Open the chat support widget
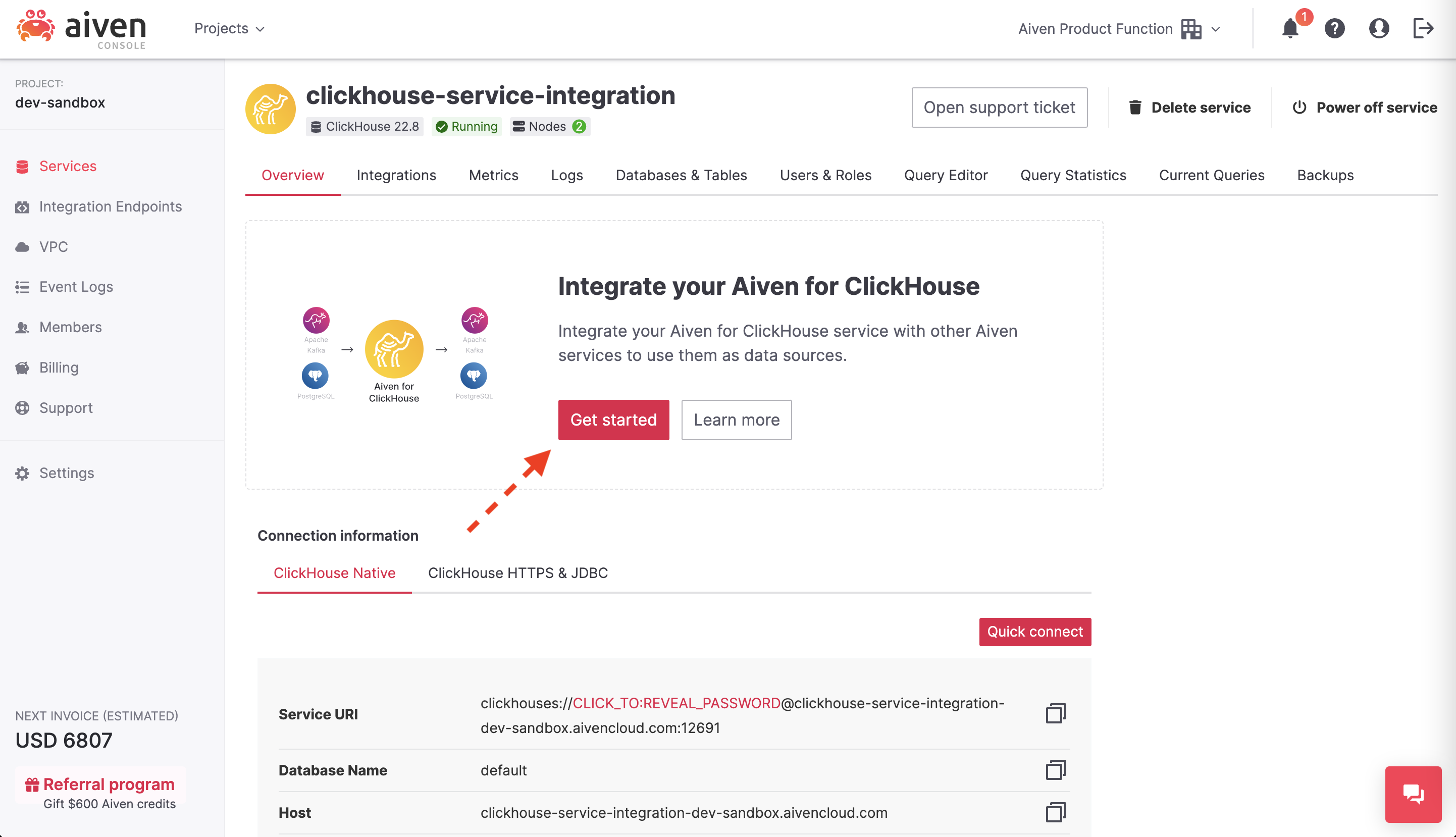The image size is (1456, 837). pos(1413,794)
